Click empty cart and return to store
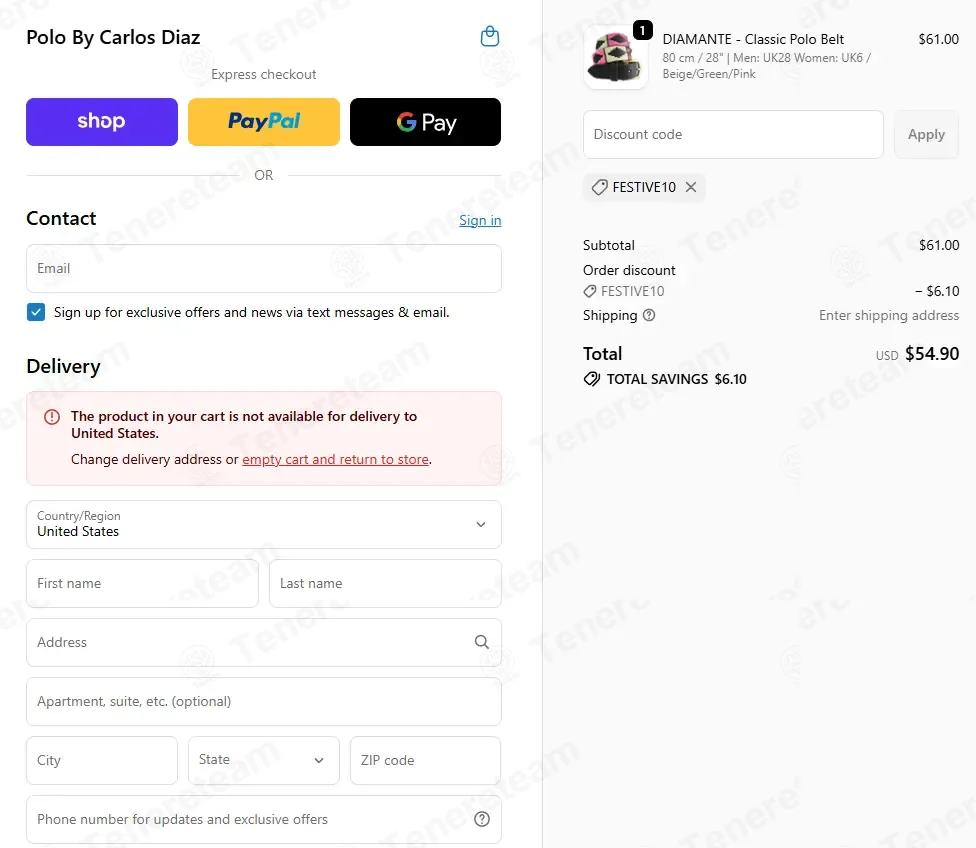The height and width of the screenshot is (848, 976). pos(336,459)
